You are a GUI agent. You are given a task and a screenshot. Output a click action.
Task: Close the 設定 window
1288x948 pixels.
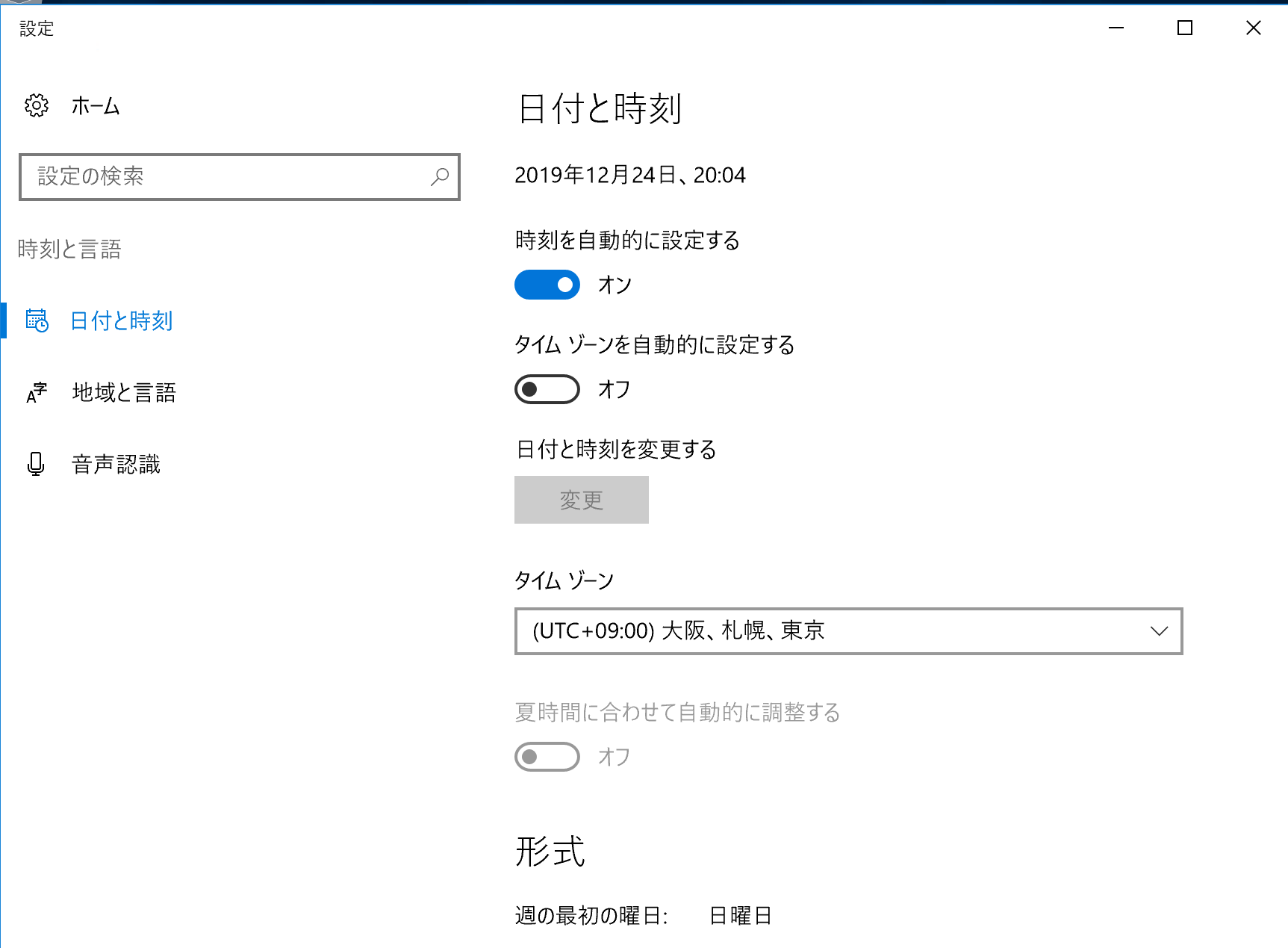tap(1253, 28)
